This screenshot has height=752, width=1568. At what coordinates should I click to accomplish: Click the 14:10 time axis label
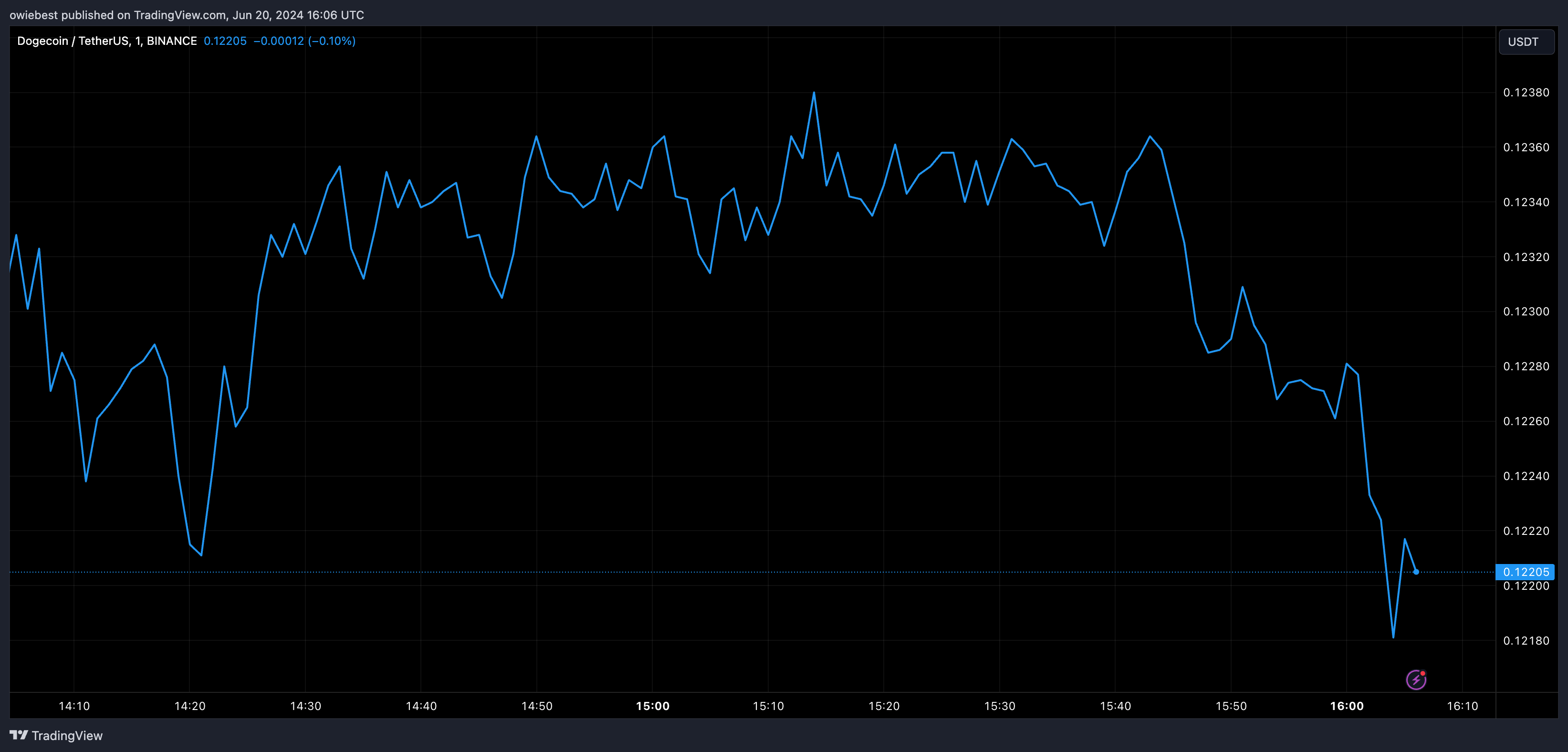74,706
